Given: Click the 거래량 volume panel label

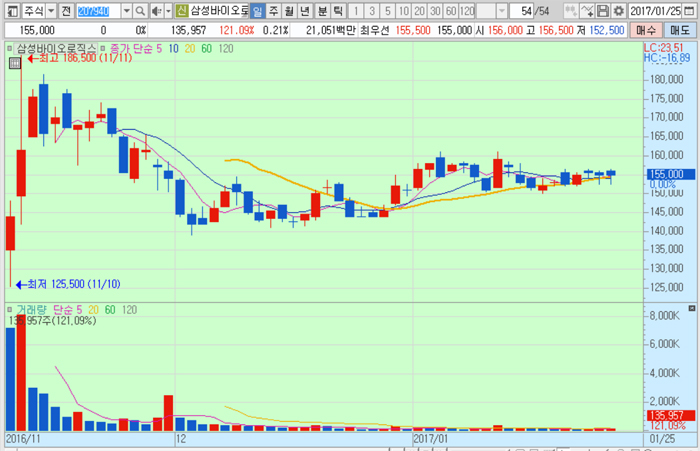Looking at the screenshot, I should [x=31, y=309].
